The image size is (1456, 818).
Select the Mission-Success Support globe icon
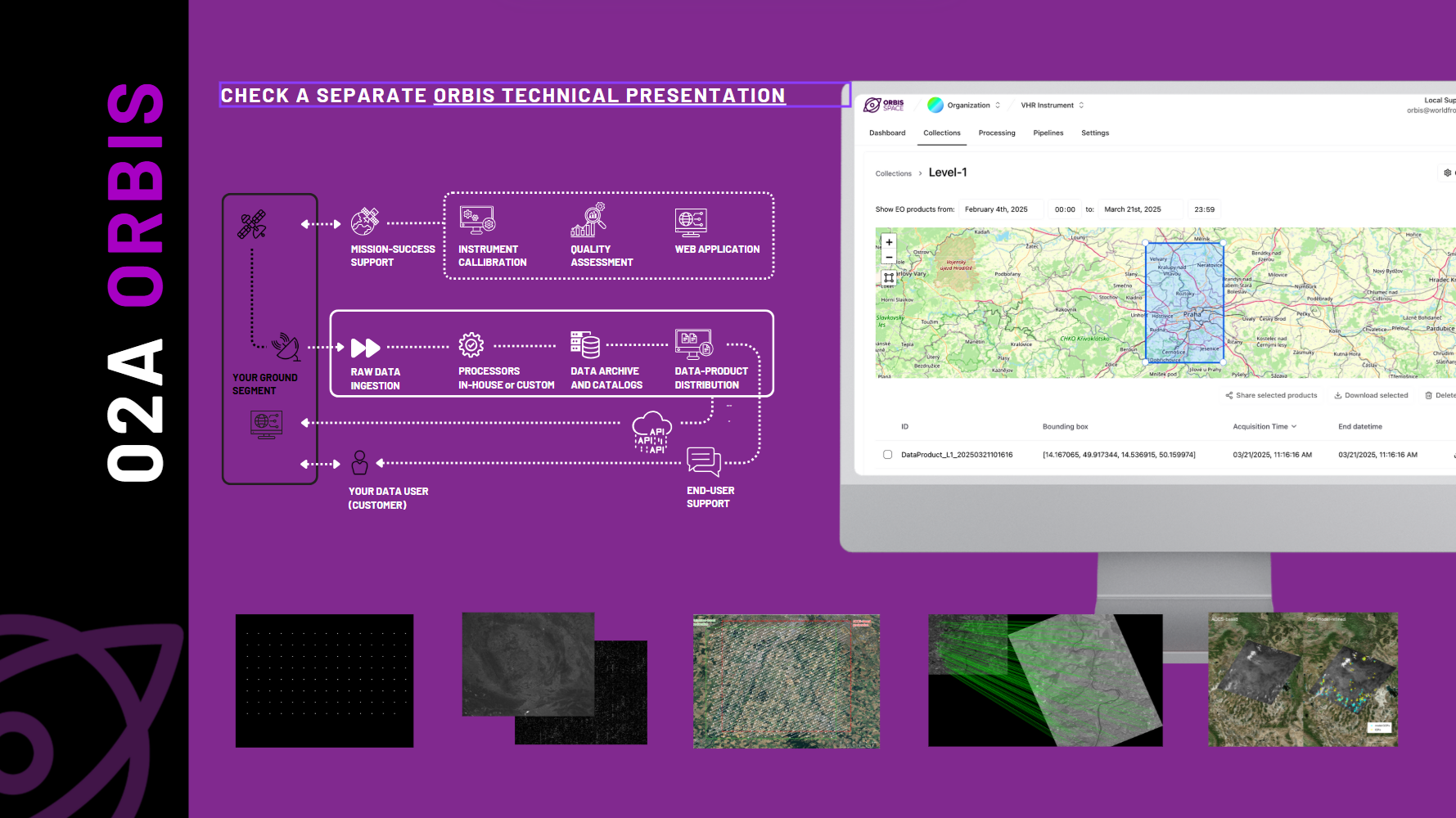point(365,221)
